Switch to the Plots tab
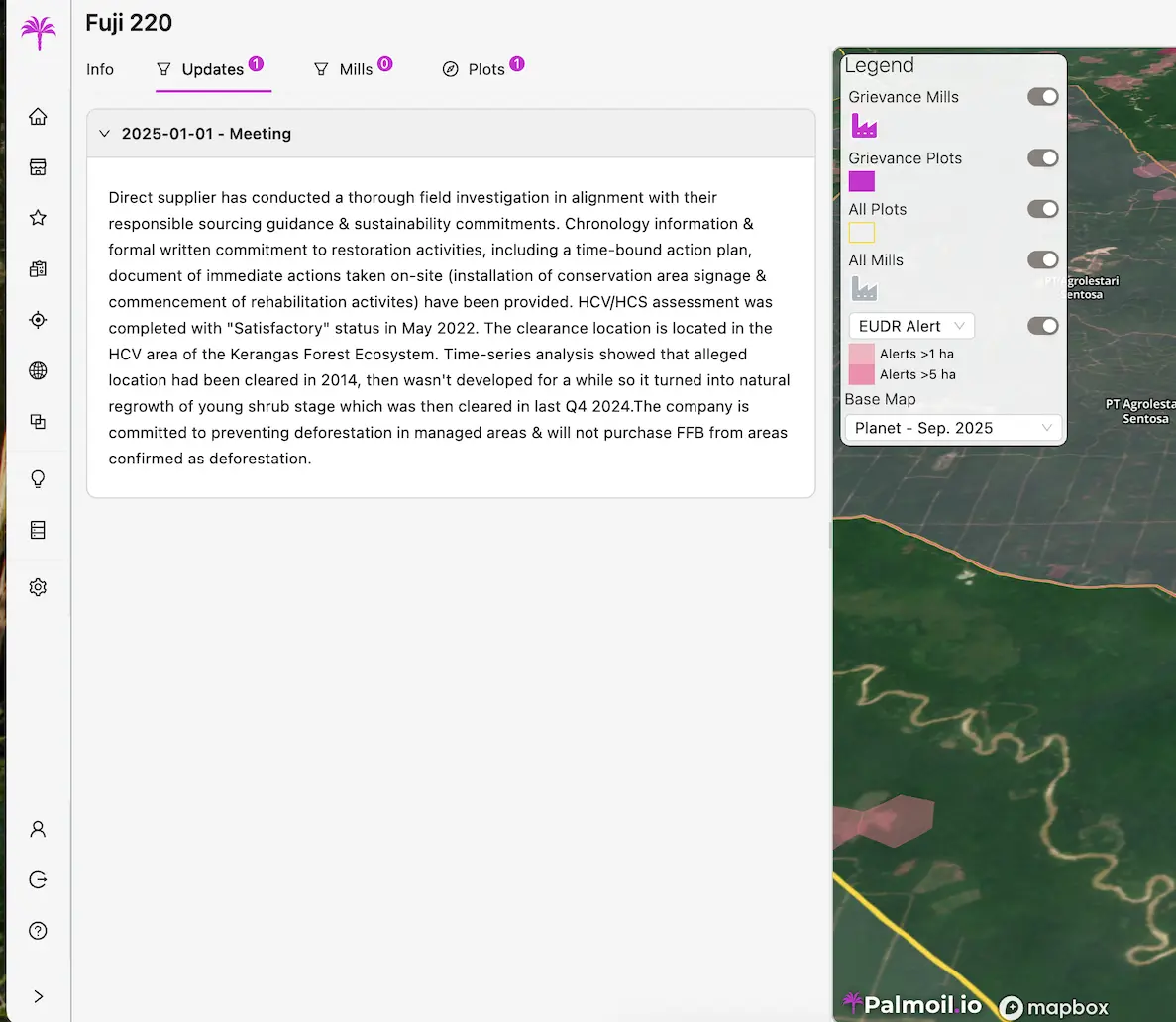This screenshot has height=1022, width=1176. click(x=485, y=69)
